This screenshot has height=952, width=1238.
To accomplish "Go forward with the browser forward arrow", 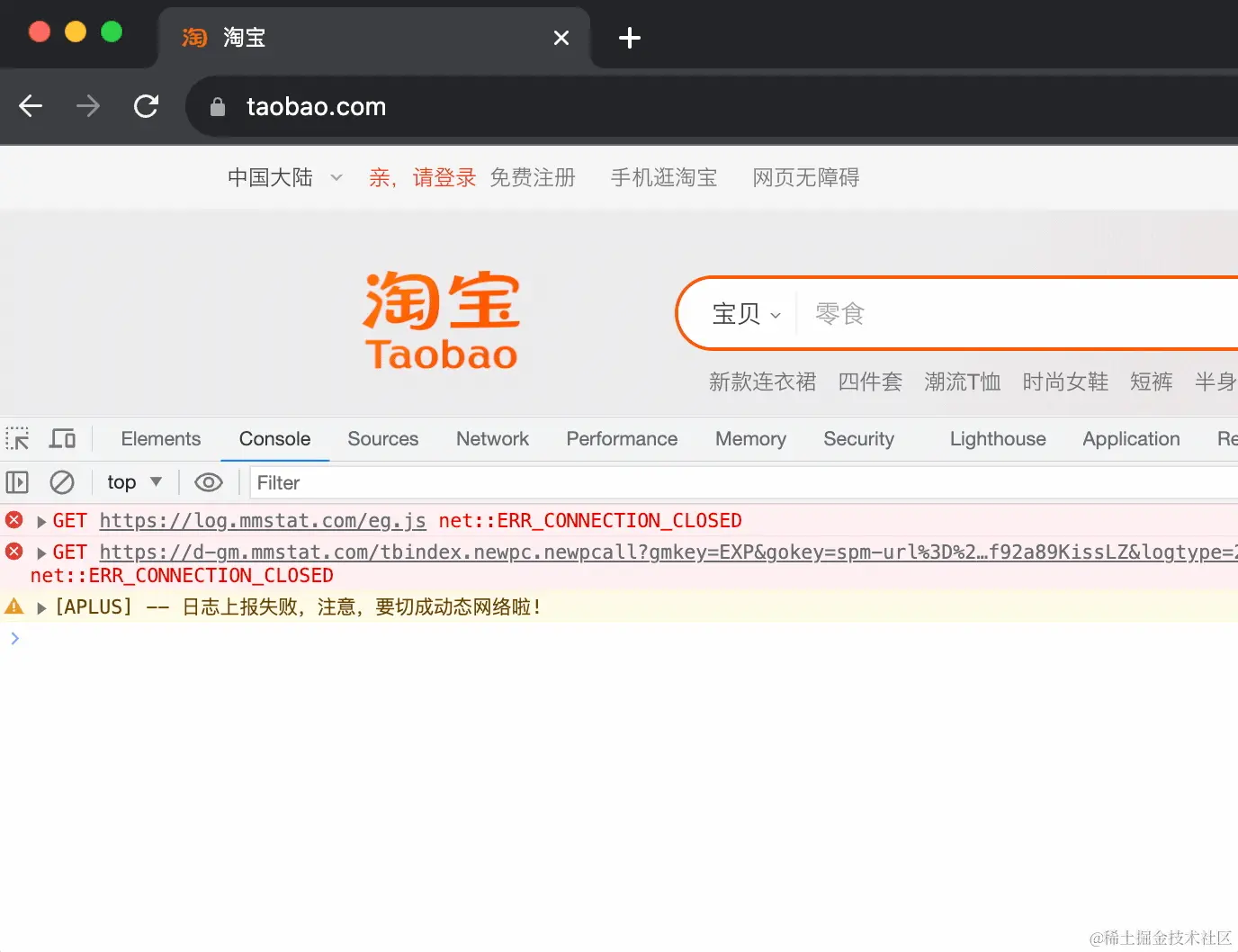I will pos(88,106).
